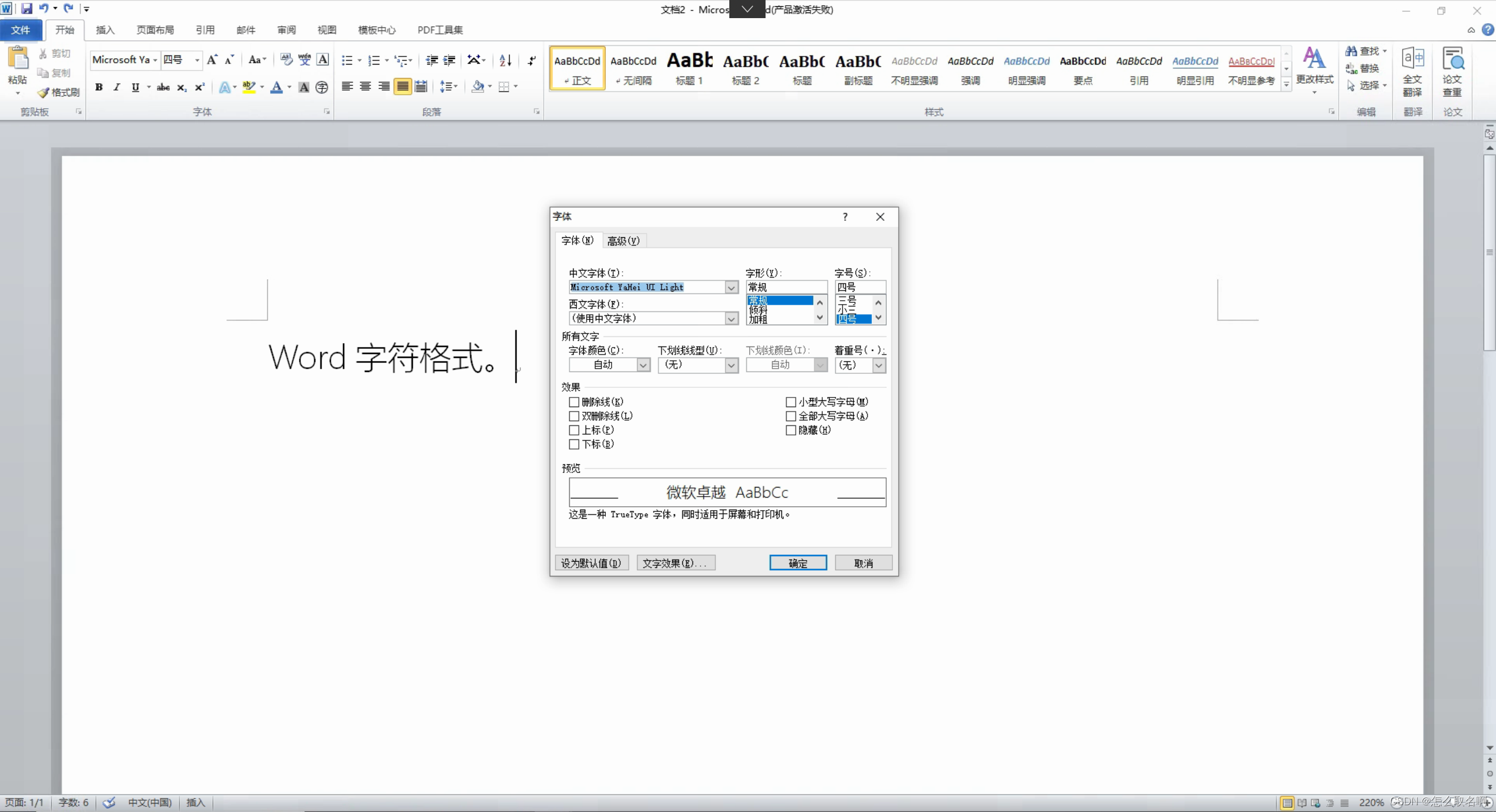Open ribbon font size 四号 dropdown
Image resolution: width=1496 pixels, height=812 pixels.
[198, 60]
